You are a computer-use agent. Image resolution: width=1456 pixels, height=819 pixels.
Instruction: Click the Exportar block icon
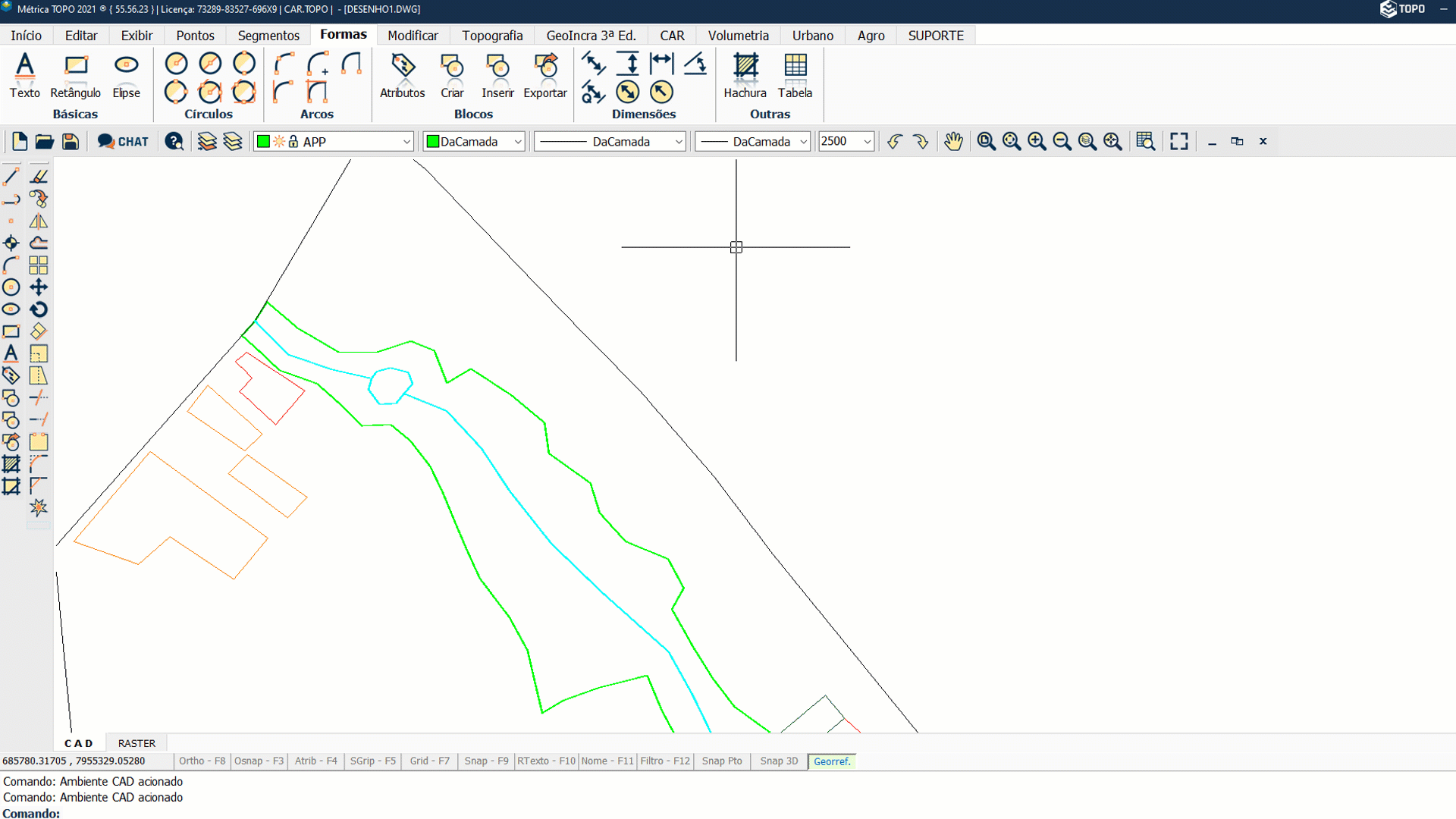pos(545,76)
